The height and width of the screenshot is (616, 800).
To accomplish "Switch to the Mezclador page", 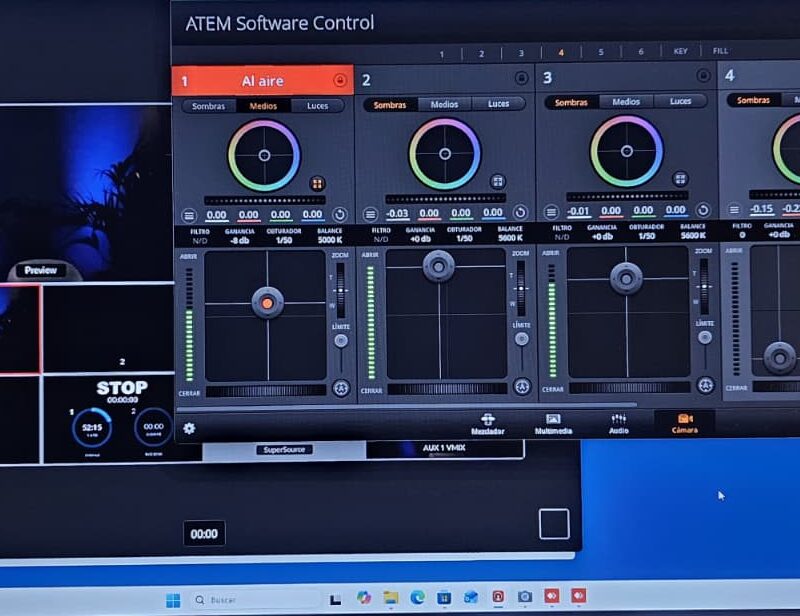I will (487, 424).
